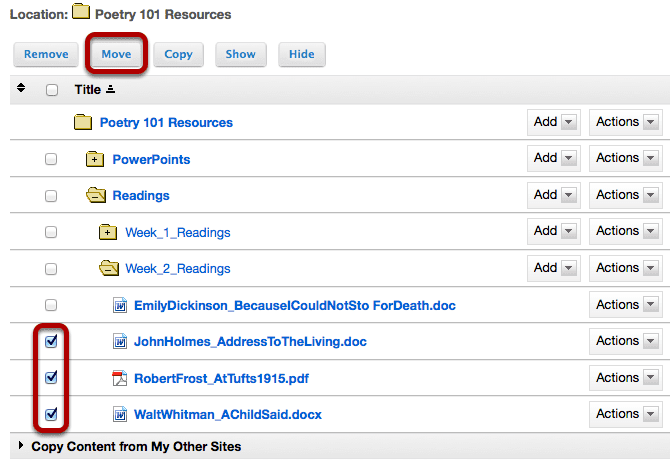This screenshot has width=670, height=461.
Task: Expand Copy Content from My Other Sites
Action: tap(21, 446)
